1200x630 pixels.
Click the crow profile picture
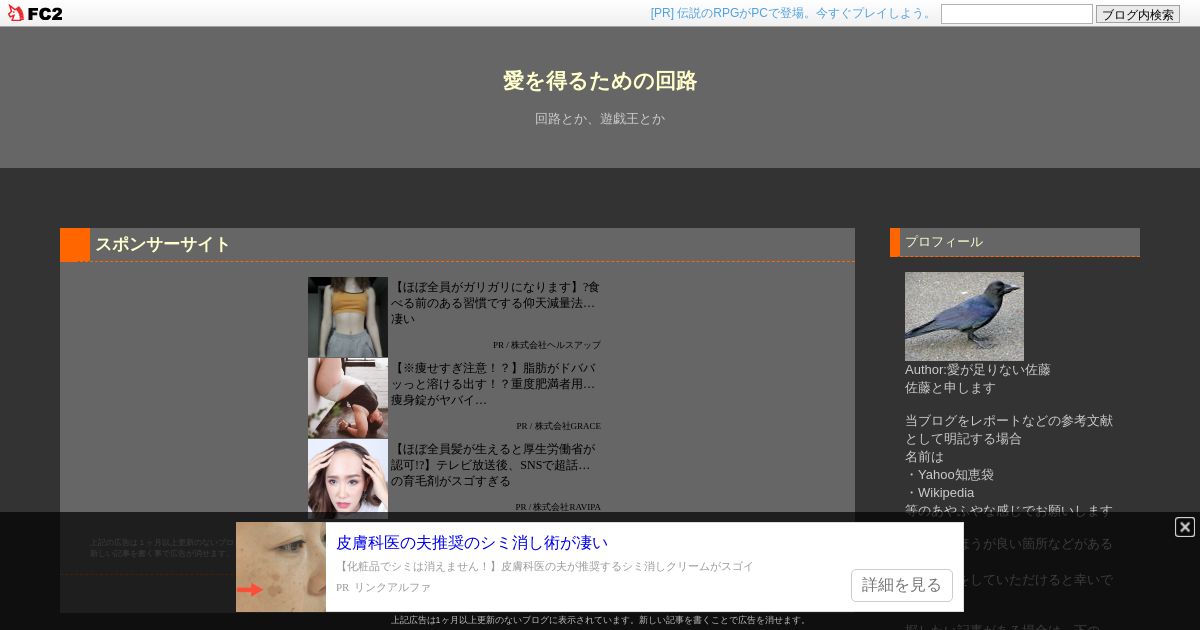click(x=964, y=316)
